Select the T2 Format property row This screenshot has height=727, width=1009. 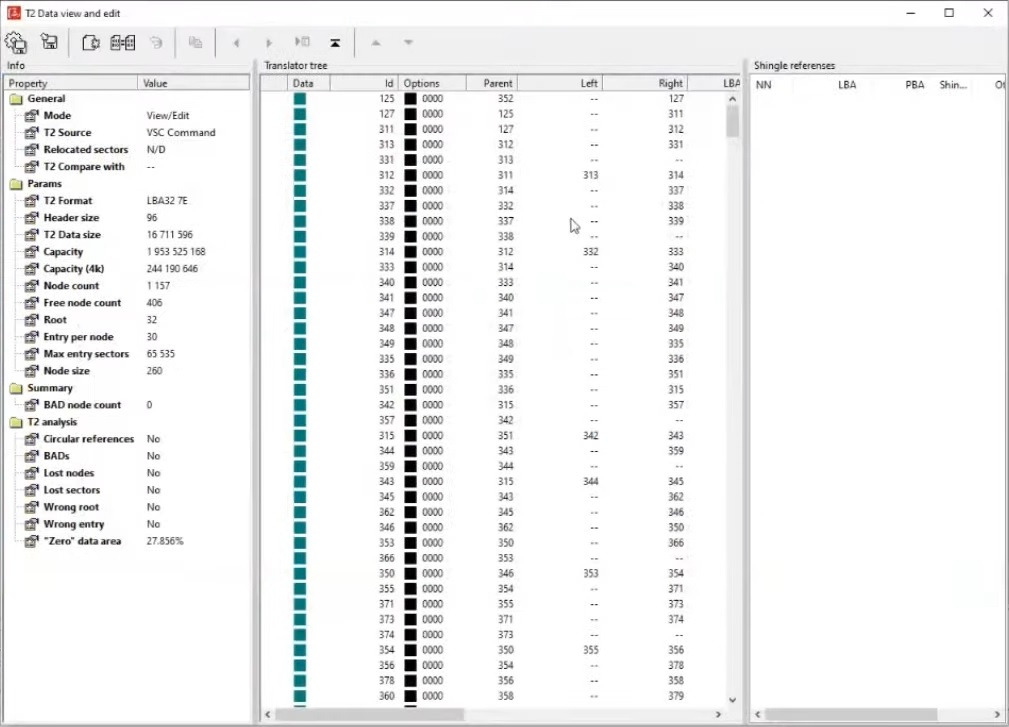coord(127,201)
